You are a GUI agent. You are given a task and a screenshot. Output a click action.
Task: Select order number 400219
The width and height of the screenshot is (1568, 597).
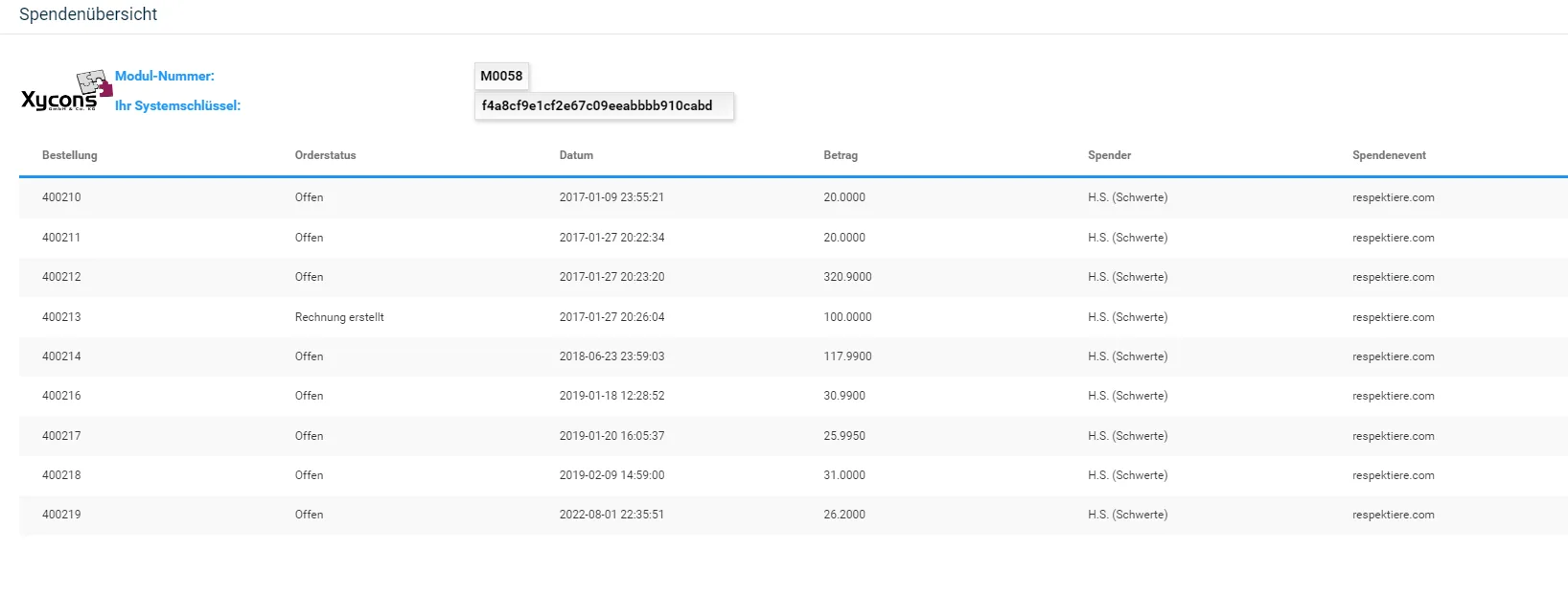pyautogui.click(x=61, y=515)
